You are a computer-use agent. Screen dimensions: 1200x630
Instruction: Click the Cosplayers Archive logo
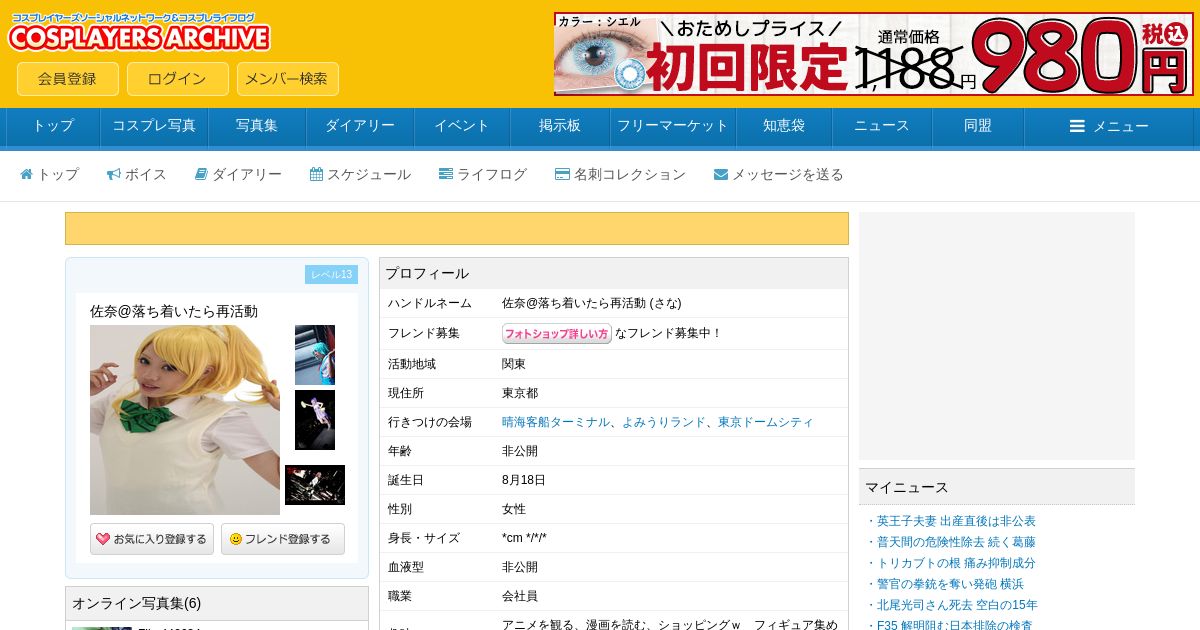pyautogui.click(x=139, y=32)
